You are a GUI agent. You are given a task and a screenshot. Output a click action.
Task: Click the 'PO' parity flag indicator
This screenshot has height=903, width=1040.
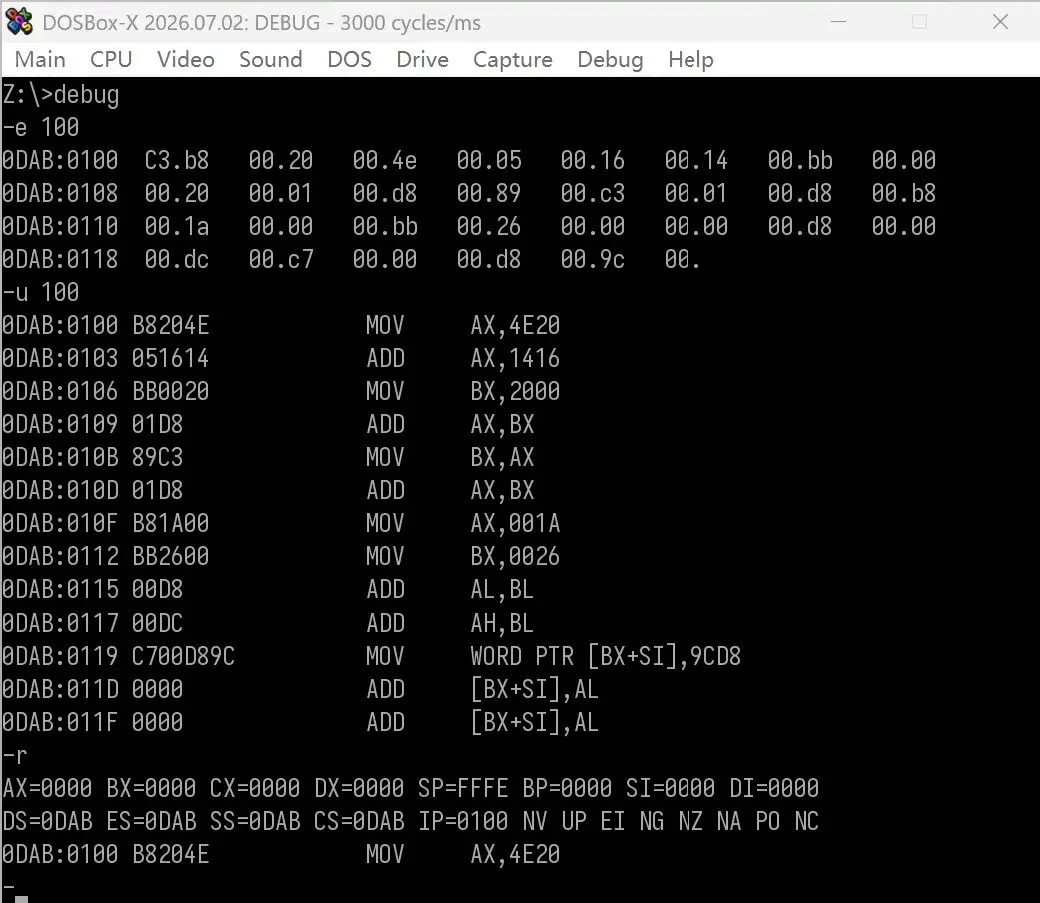pos(767,821)
